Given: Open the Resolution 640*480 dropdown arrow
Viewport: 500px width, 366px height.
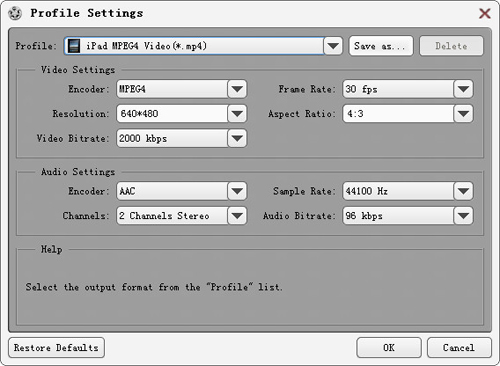Looking at the screenshot, I should pos(237,114).
